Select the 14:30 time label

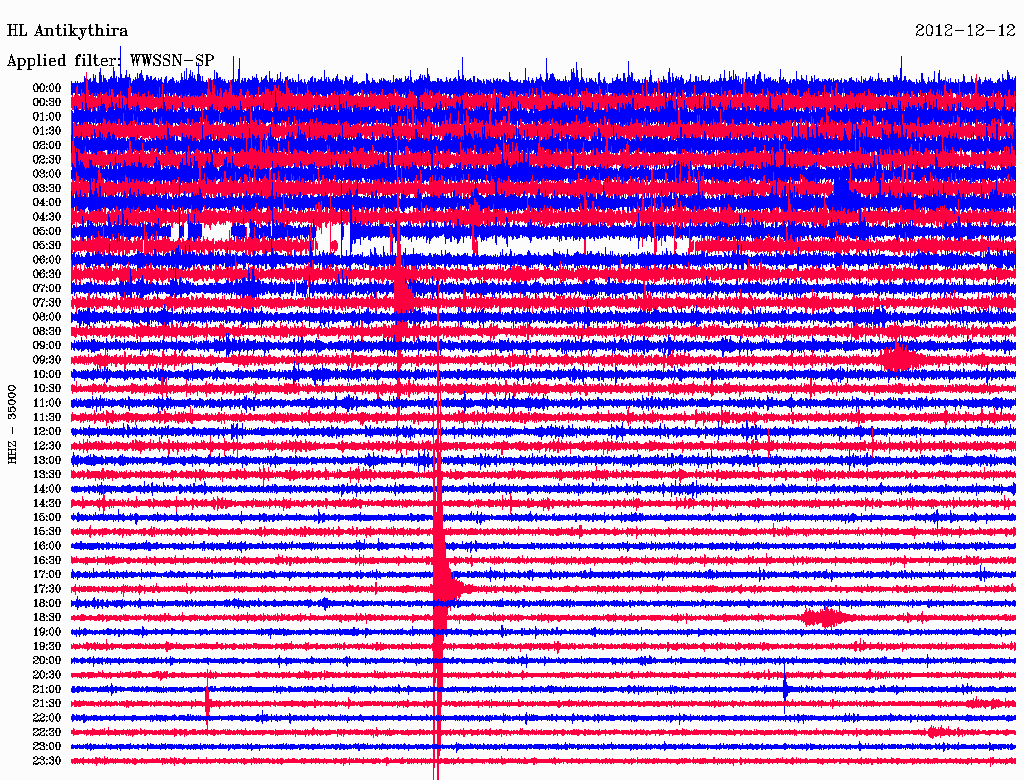coord(47,504)
